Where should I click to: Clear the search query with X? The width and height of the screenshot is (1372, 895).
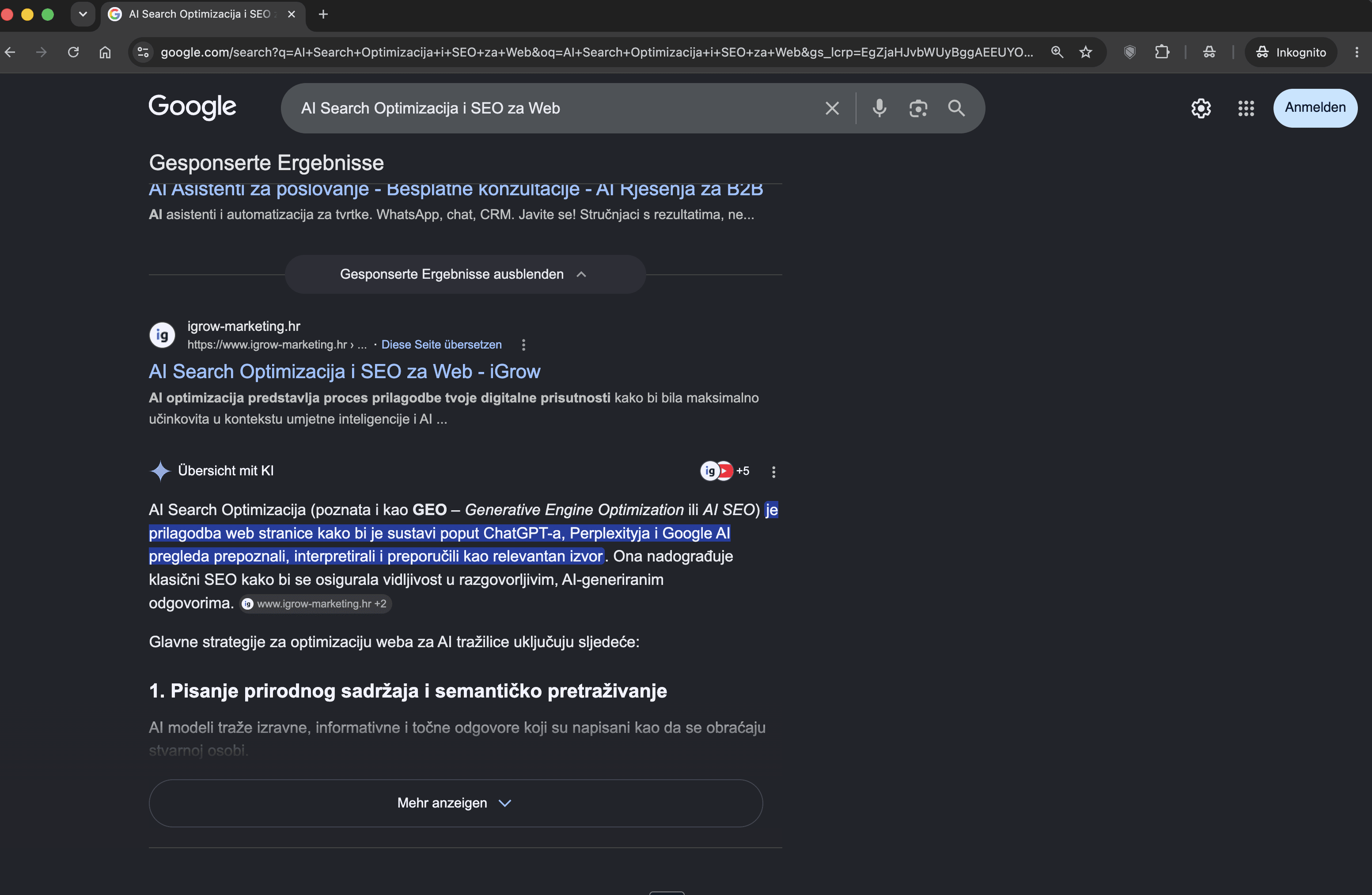(832, 108)
